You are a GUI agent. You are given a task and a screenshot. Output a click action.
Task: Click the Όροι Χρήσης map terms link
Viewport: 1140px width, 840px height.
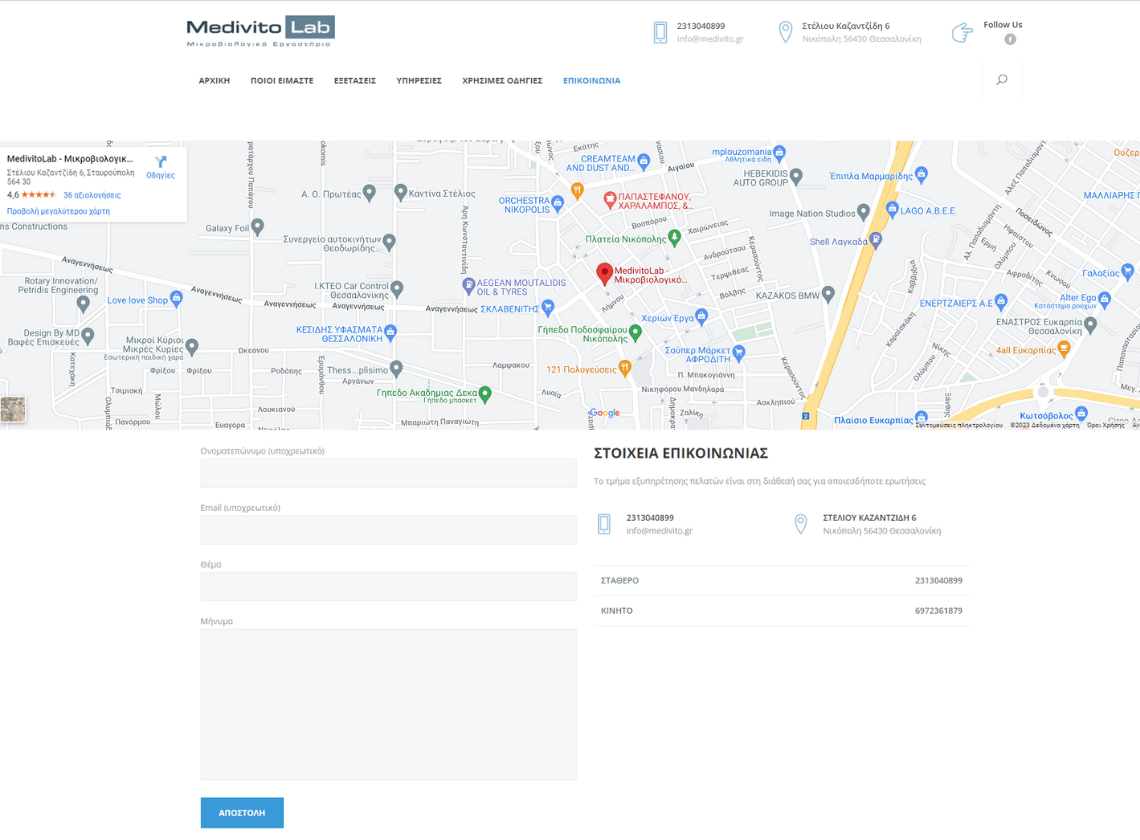point(1106,425)
